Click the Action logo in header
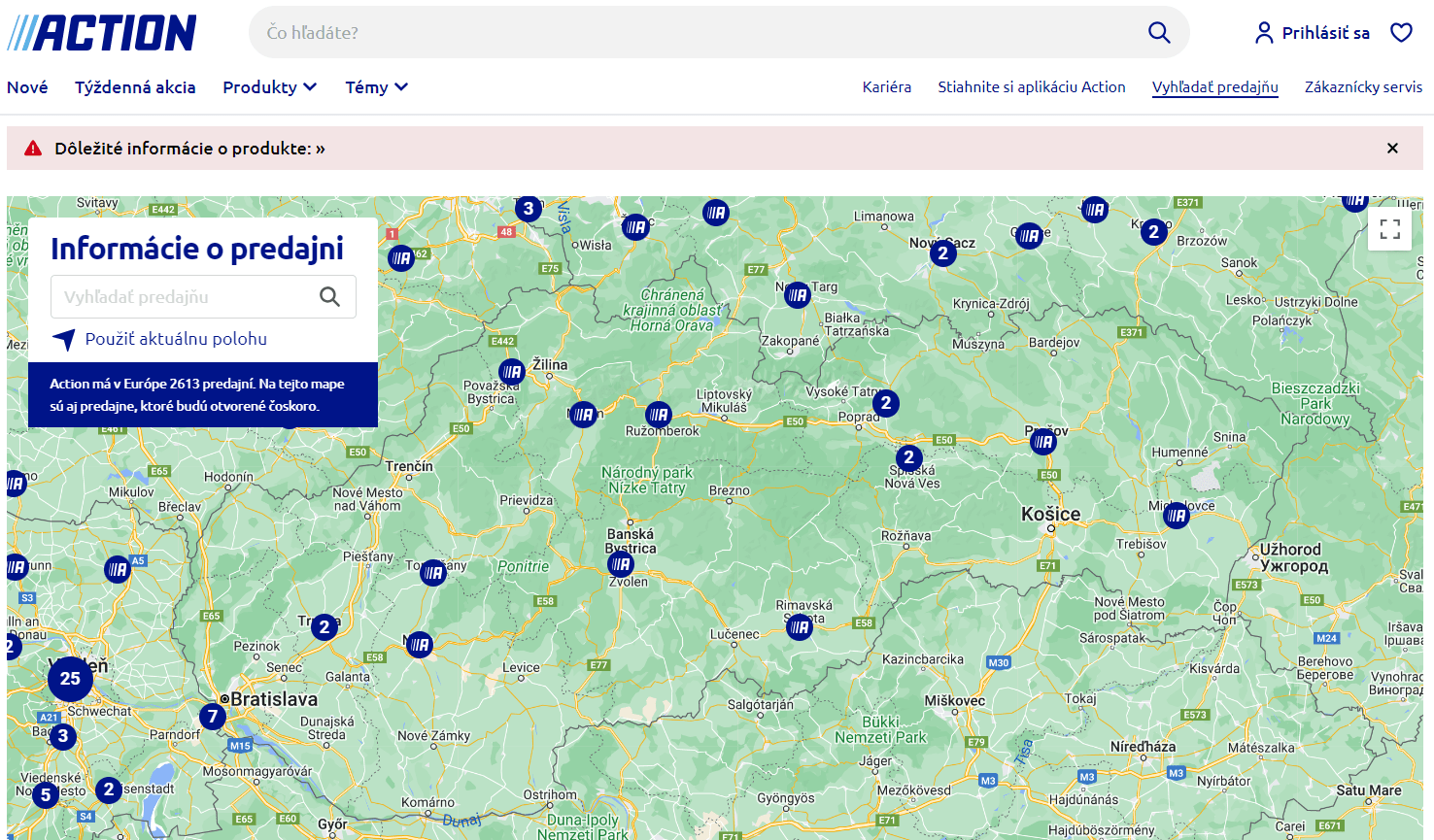Image resolution: width=1434 pixels, height=840 pixels. 102,33
